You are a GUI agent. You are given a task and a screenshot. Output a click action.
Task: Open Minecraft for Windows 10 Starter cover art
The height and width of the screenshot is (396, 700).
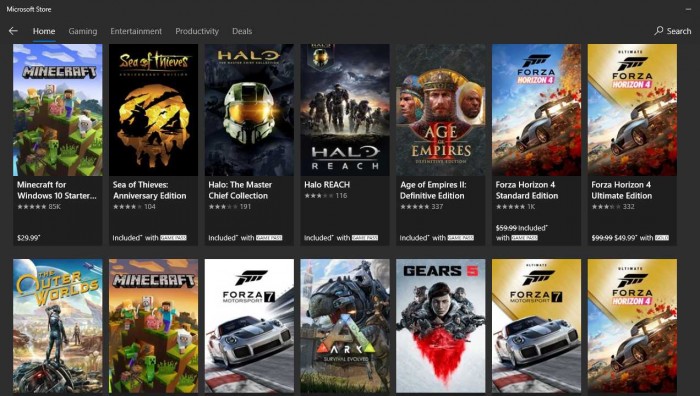click(x=58, y=110)
